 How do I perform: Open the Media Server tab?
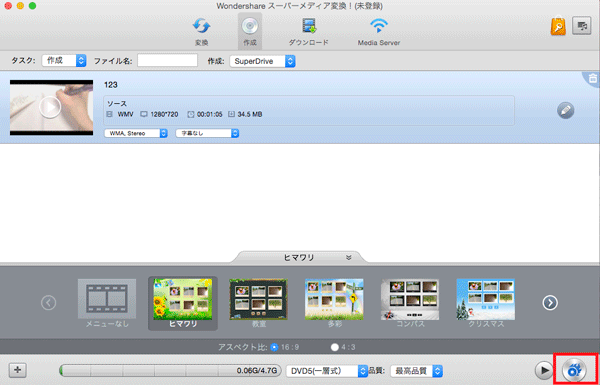(378, 32)
